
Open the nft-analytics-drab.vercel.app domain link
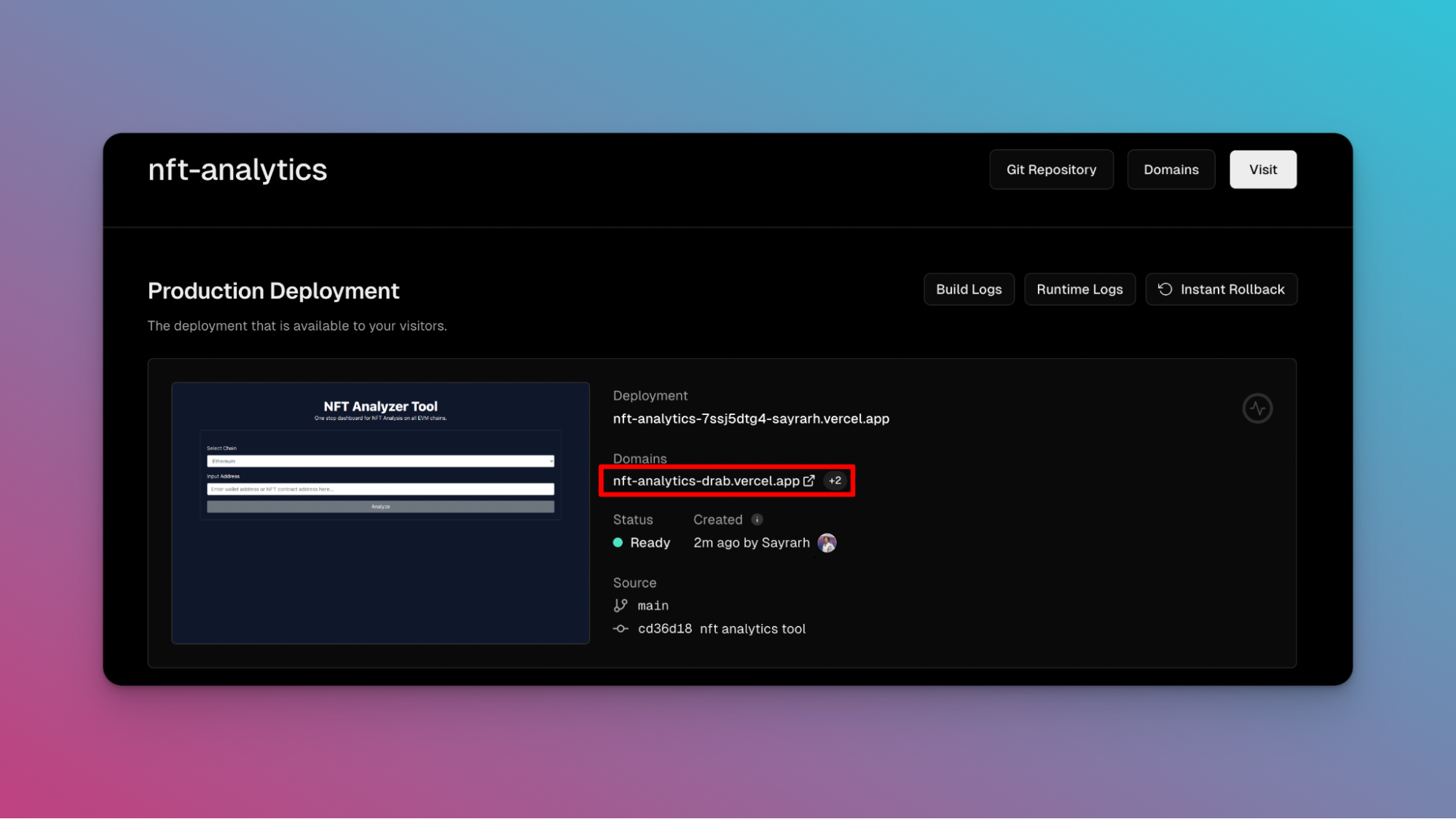tap(706, 481)
